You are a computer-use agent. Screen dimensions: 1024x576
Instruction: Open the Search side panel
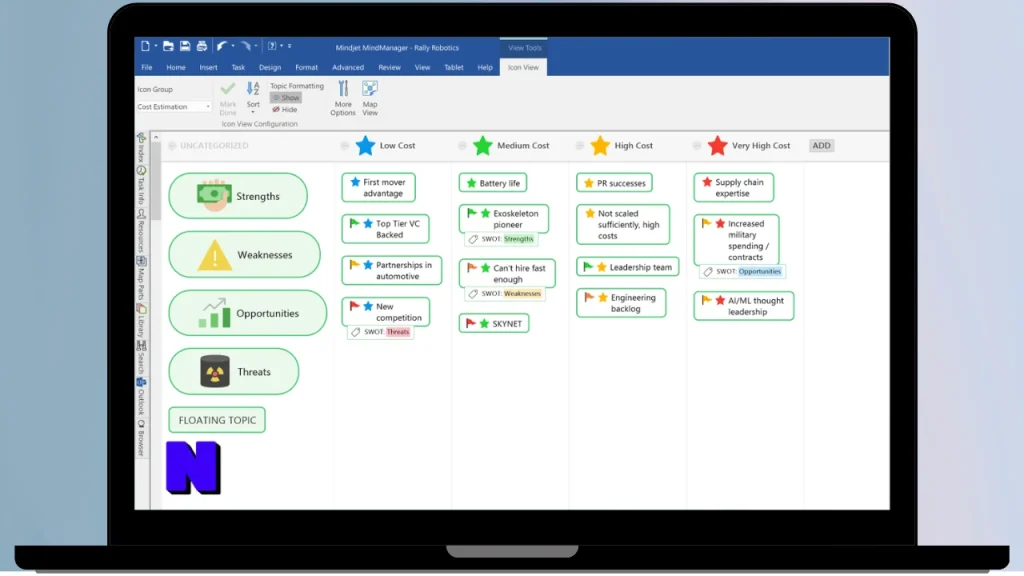pos(141,358)
